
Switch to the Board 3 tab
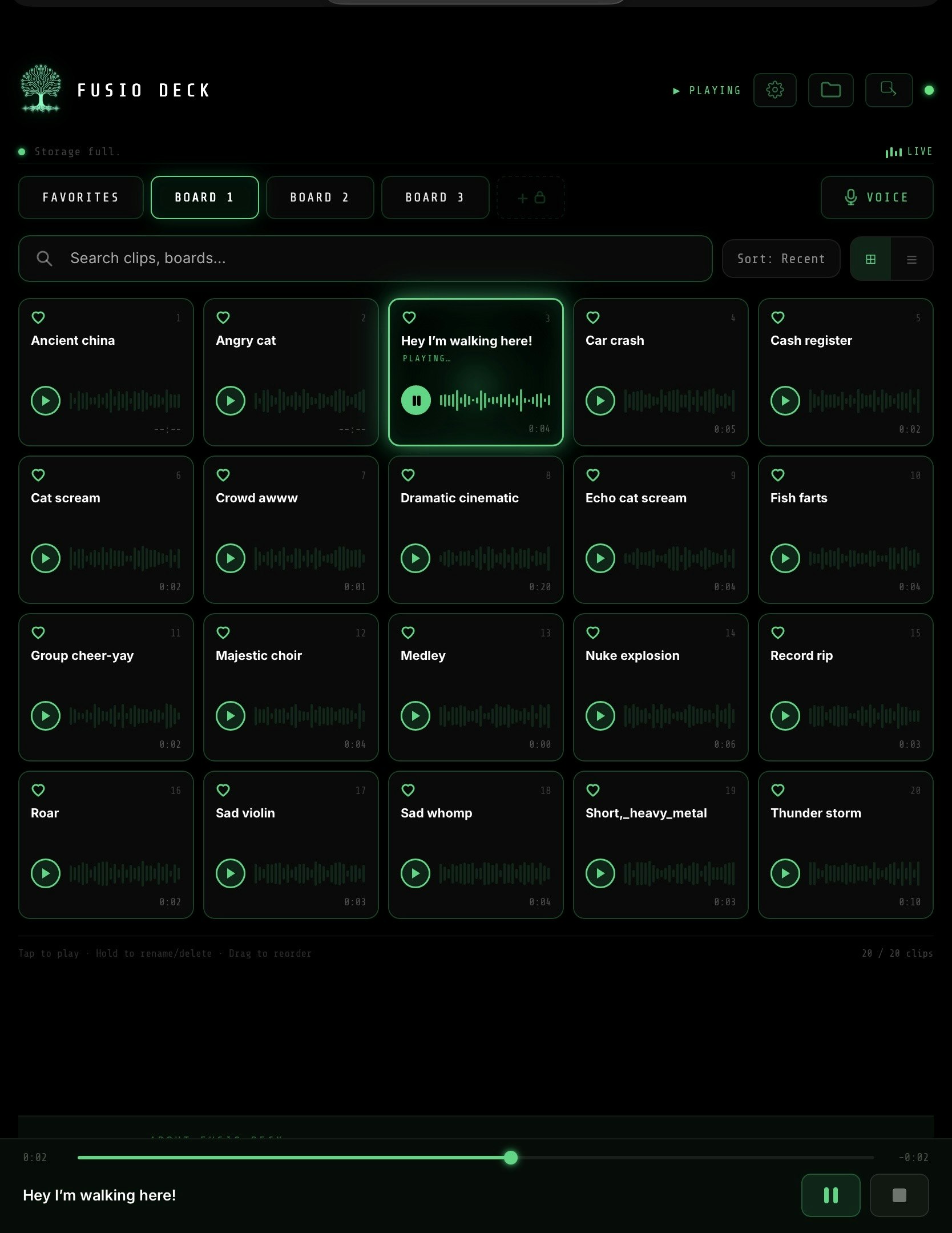435,198
